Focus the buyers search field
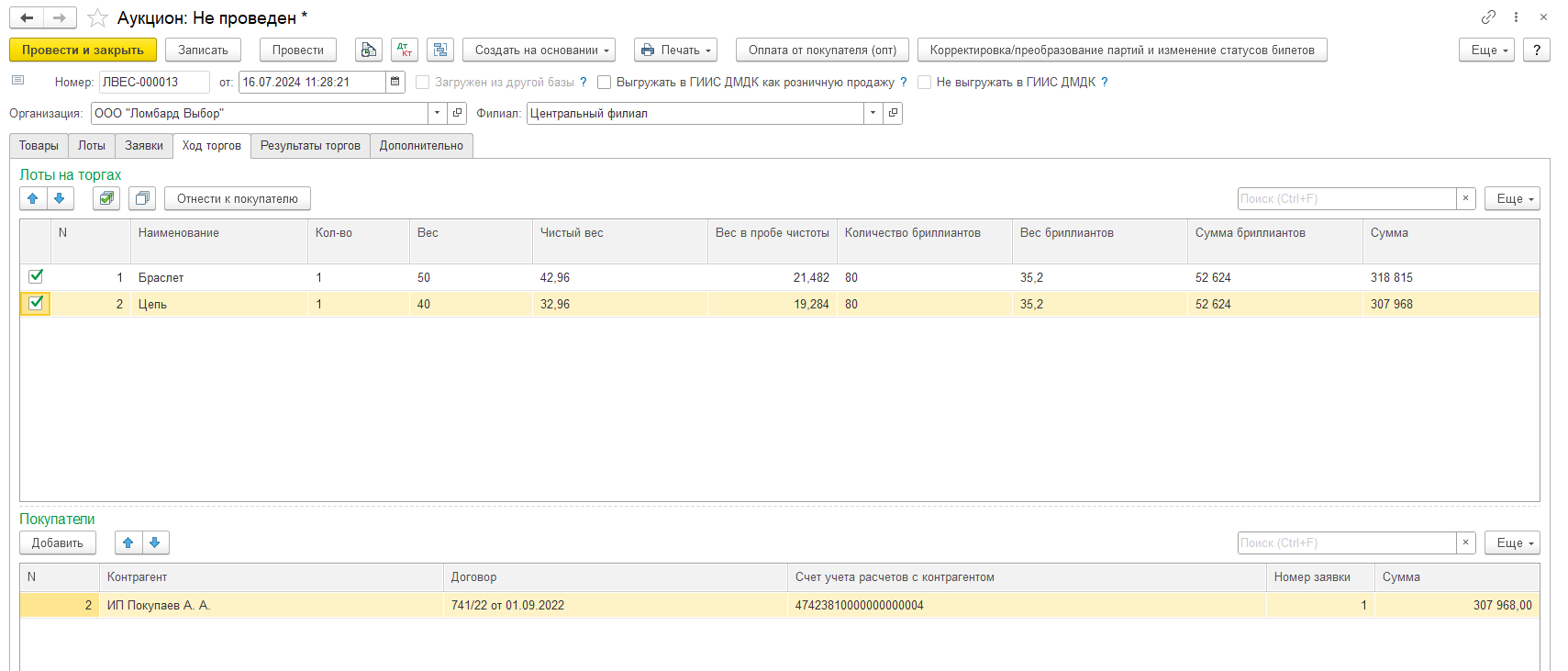 point(1347,542)
